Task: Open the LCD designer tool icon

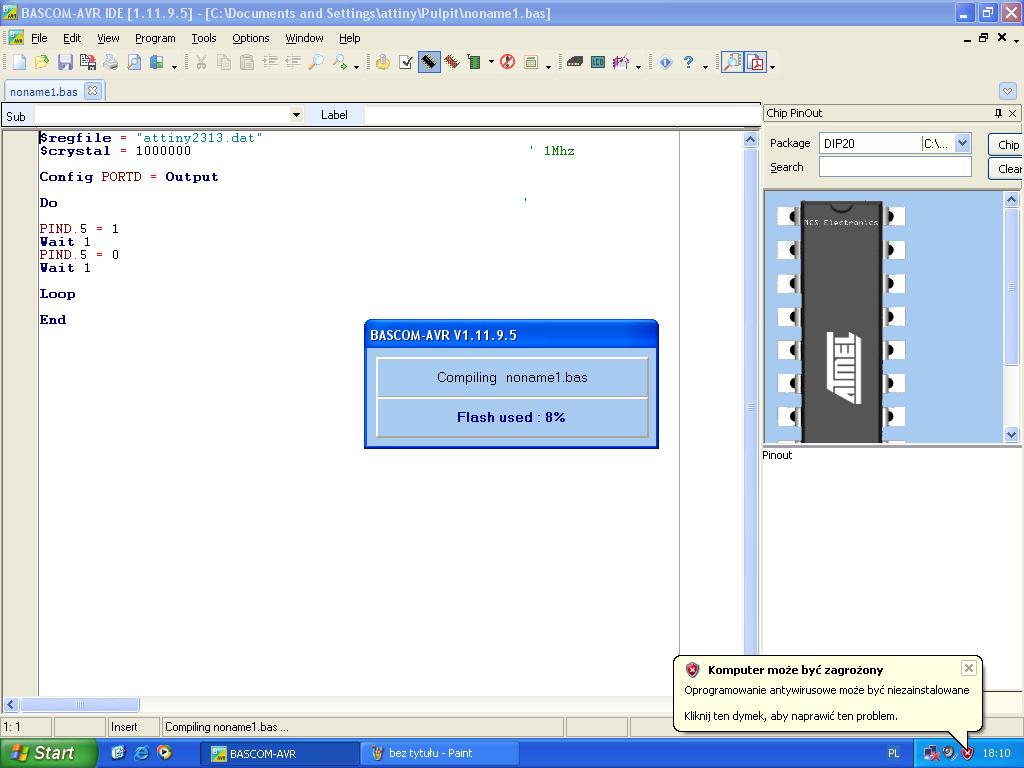Action: 598,62
